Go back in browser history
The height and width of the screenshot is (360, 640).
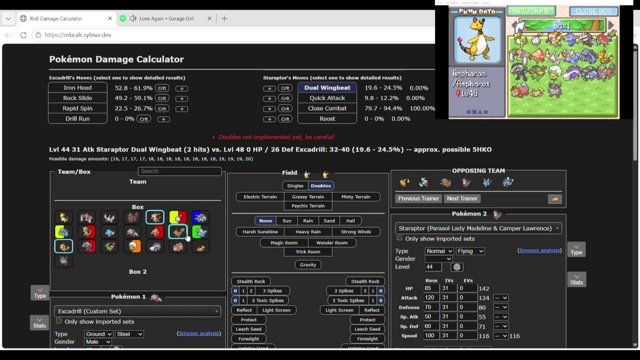[9, 35]
